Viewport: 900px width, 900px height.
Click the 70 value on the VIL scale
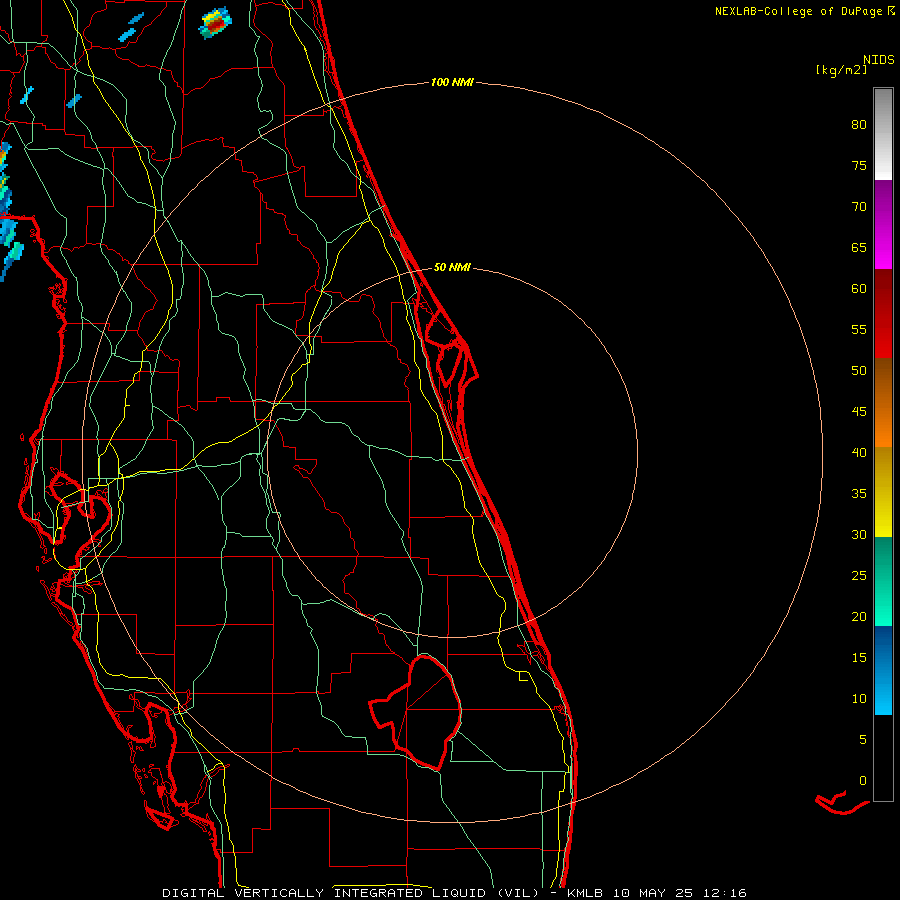point(859,207)
